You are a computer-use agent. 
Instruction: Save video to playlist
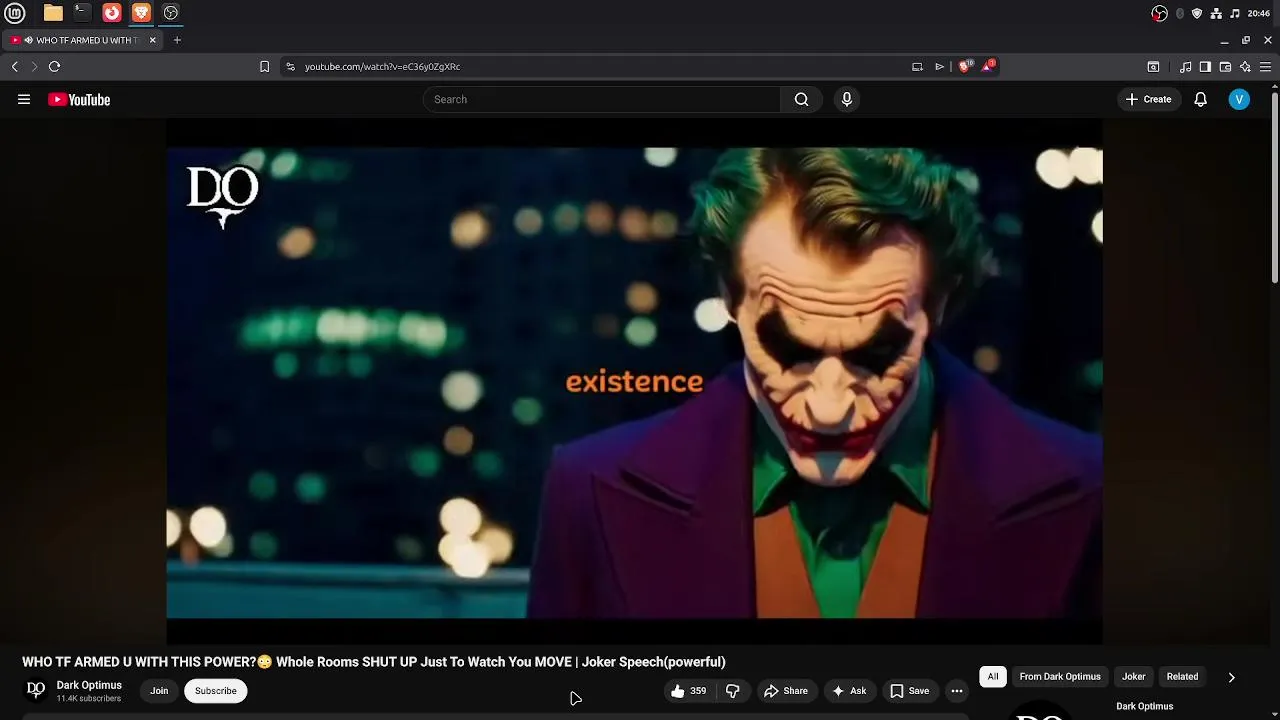tap(910, 691)
